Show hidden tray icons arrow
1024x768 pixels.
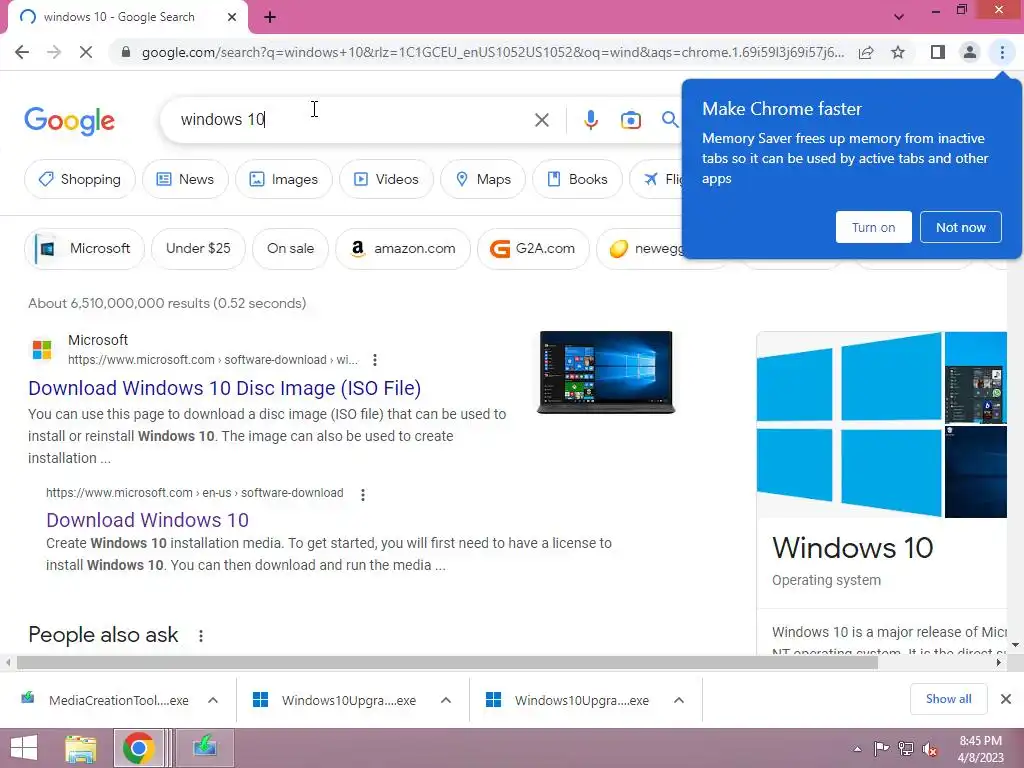coord(857,749)
